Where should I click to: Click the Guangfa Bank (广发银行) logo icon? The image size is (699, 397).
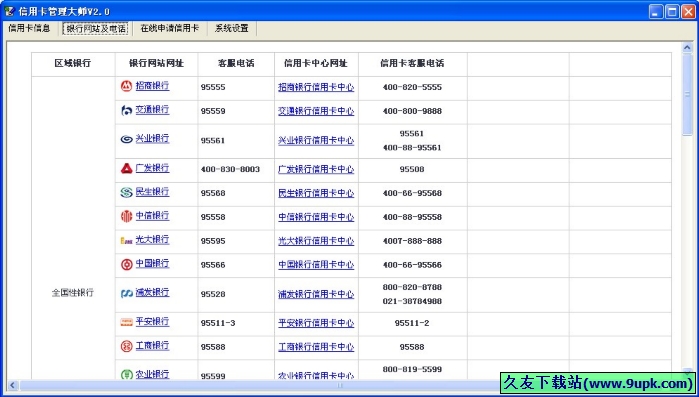coord(127,168)
